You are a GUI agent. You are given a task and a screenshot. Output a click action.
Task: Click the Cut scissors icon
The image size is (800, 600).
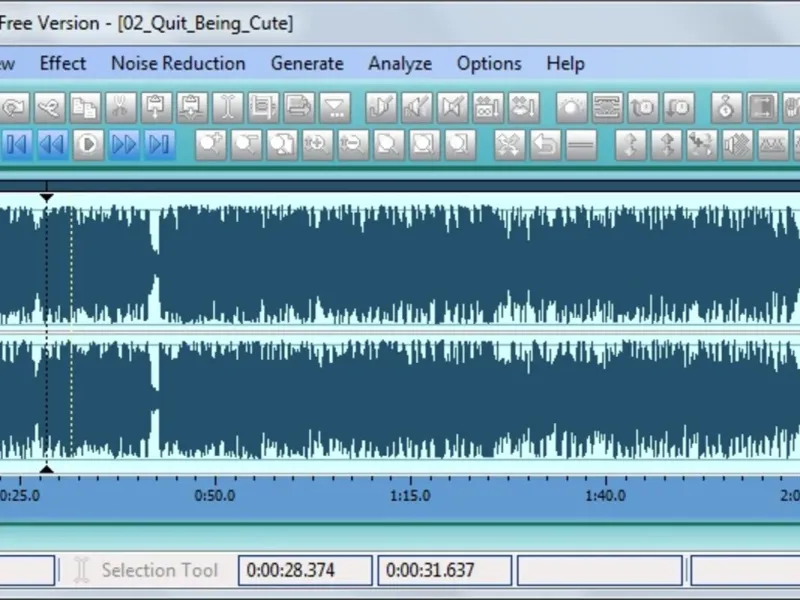coord(121,108)
